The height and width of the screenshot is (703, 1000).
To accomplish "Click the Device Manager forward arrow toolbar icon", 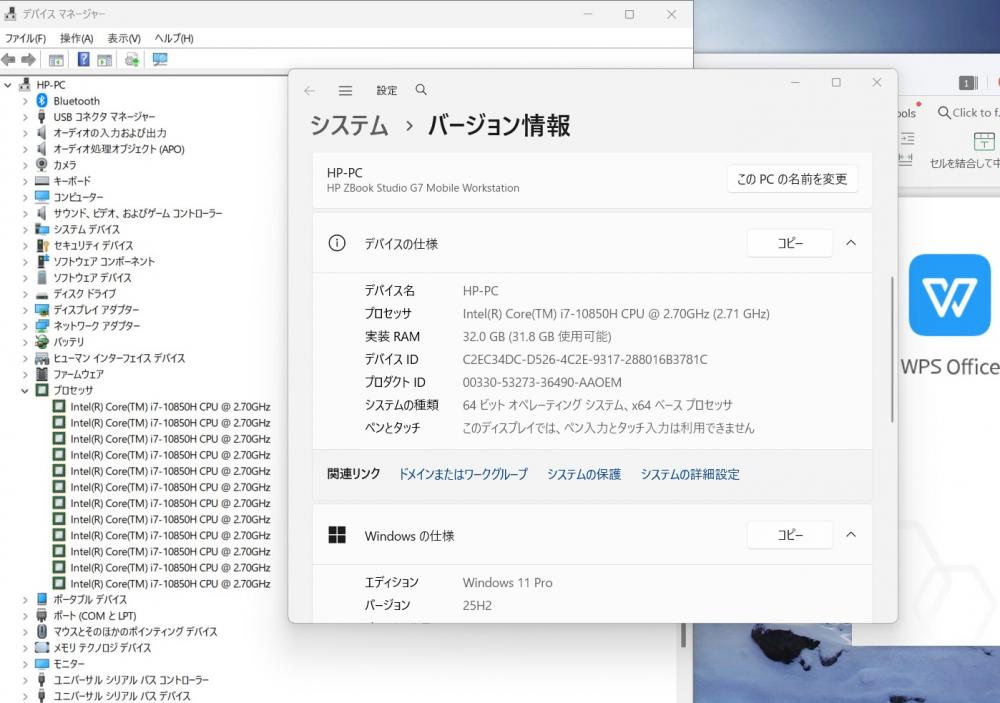I will (28, 60).
